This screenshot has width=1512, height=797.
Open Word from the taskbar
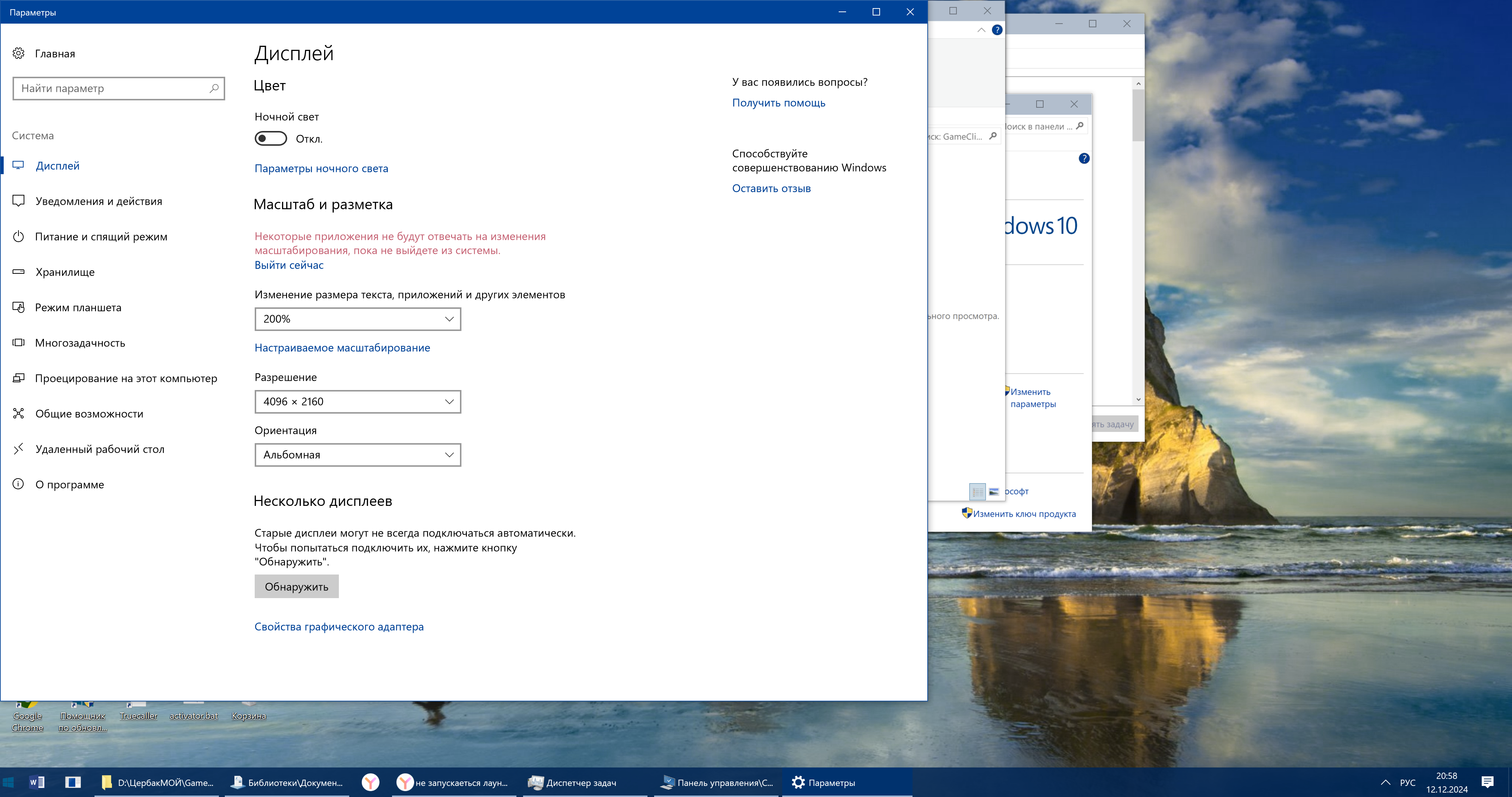click(x=37, y=782)
